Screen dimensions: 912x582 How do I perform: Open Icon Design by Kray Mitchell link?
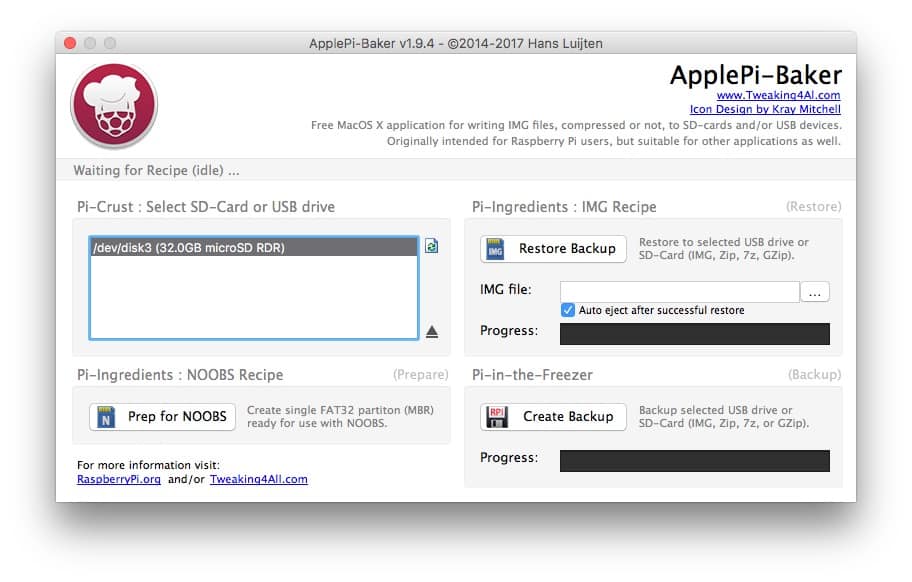click(x=765, y=109)
